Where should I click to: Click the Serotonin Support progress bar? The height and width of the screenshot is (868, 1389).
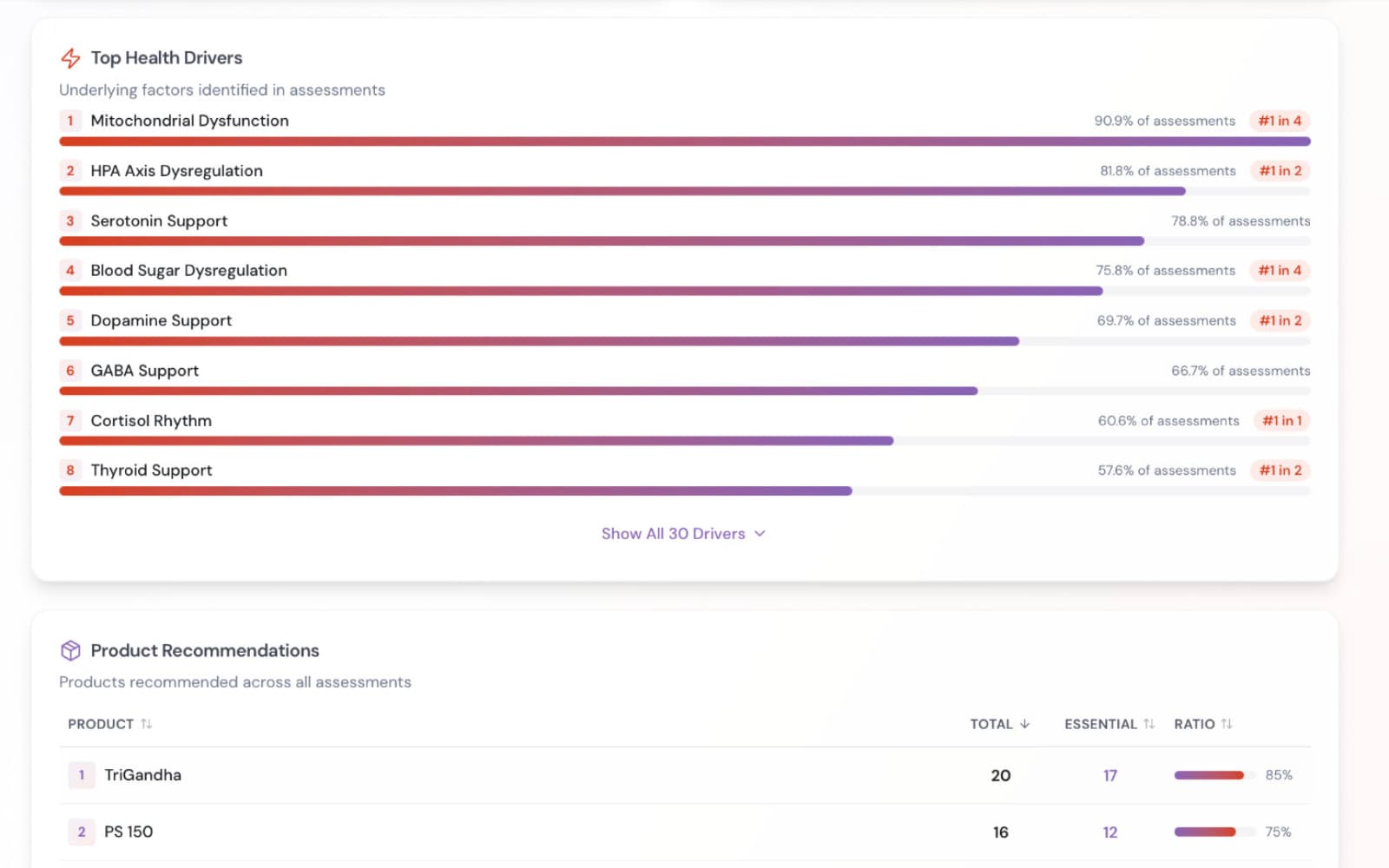point(601,241)
